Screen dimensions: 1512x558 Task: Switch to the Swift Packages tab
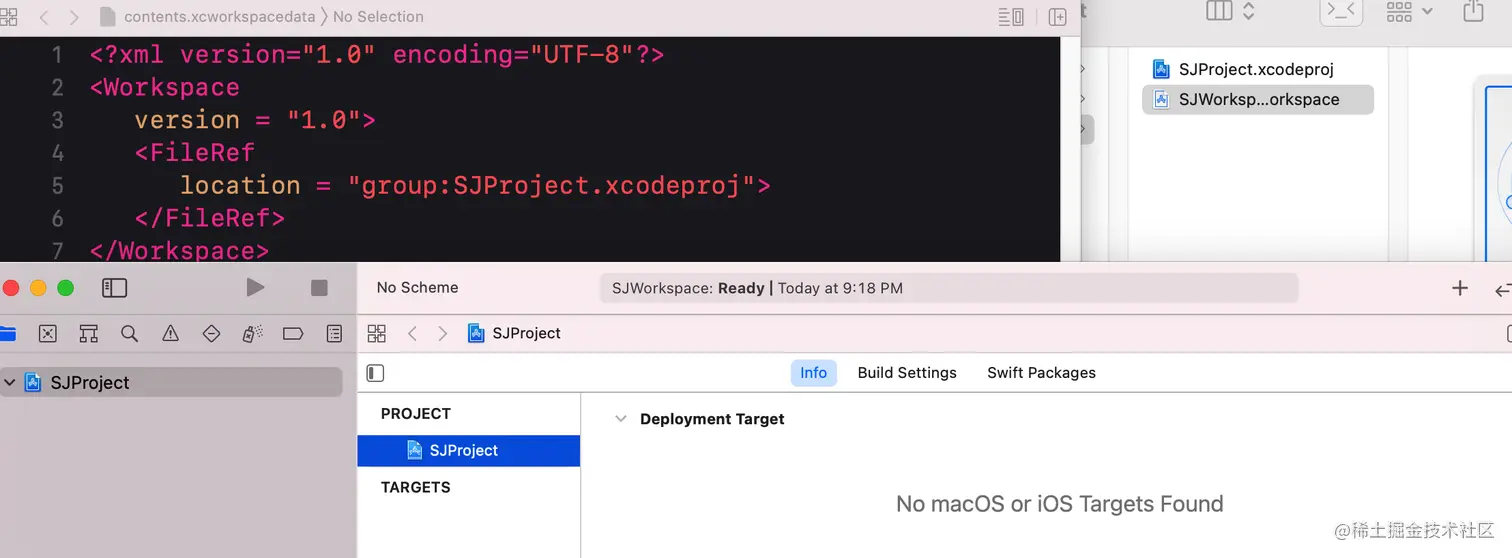pos(1041,373)
